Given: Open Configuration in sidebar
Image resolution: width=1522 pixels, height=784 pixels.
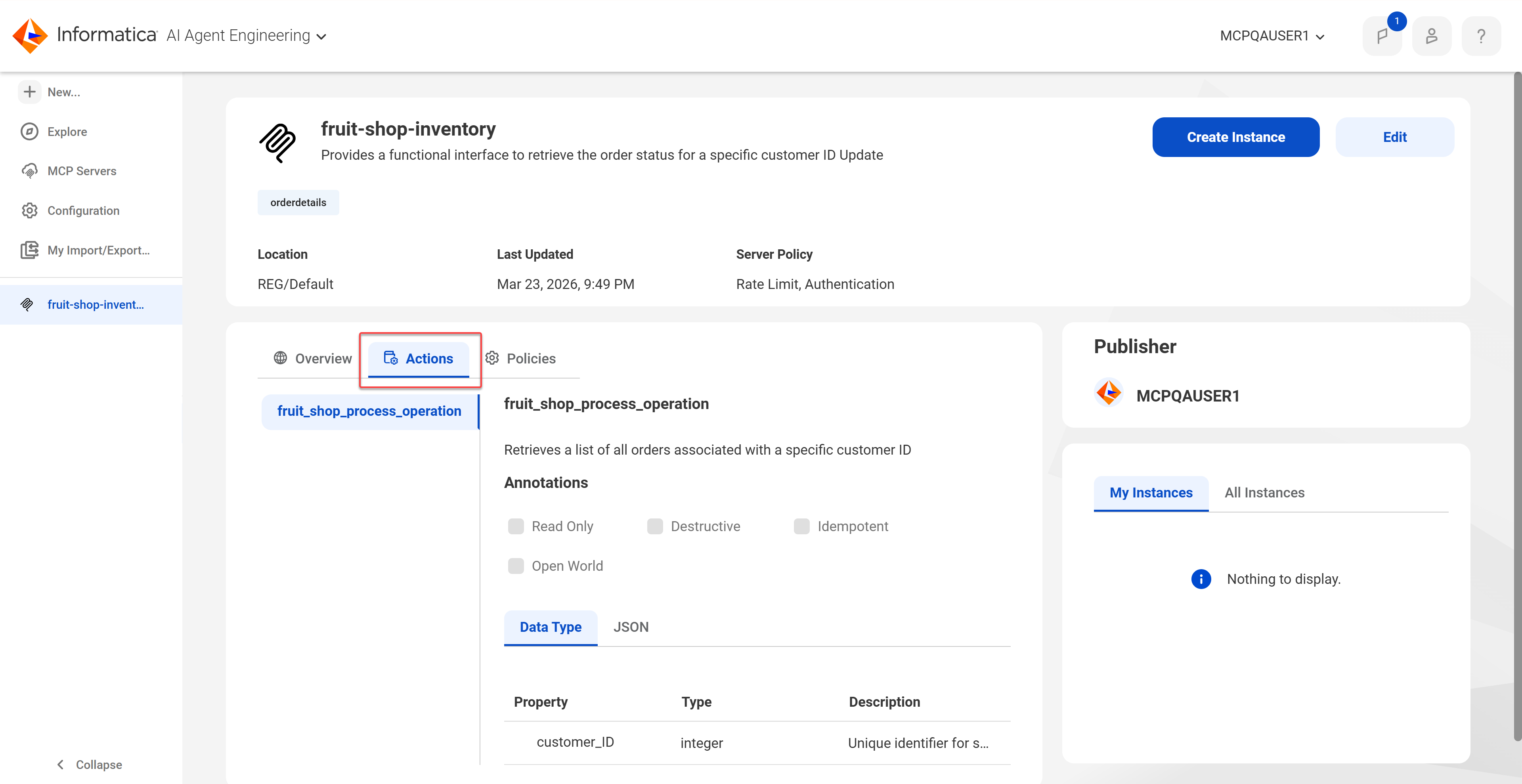Looking at the screenshot, I should point(83,211).
